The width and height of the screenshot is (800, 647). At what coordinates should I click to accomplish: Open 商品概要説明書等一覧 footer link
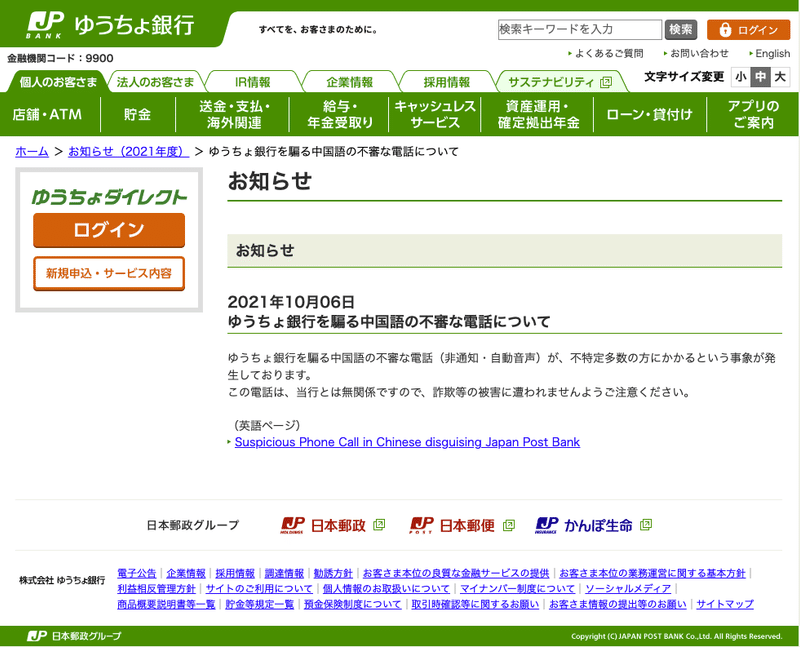(x=166, y=604)
